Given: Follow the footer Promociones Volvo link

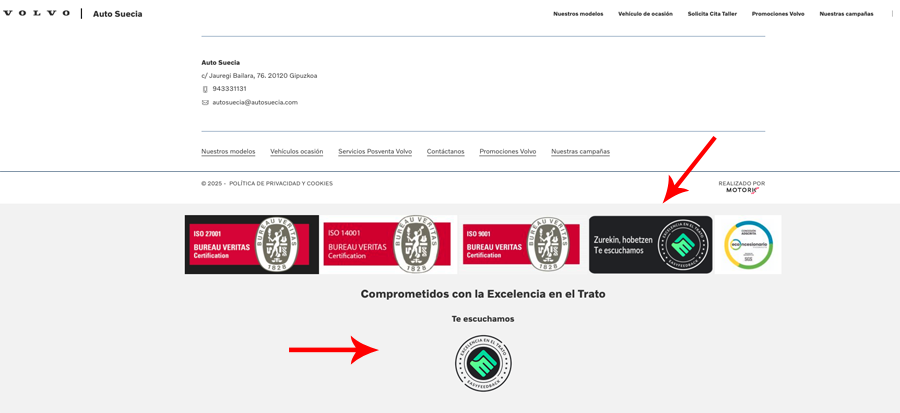Looking at the screenshot, I should pyautogui.click(x=507, y=151).
